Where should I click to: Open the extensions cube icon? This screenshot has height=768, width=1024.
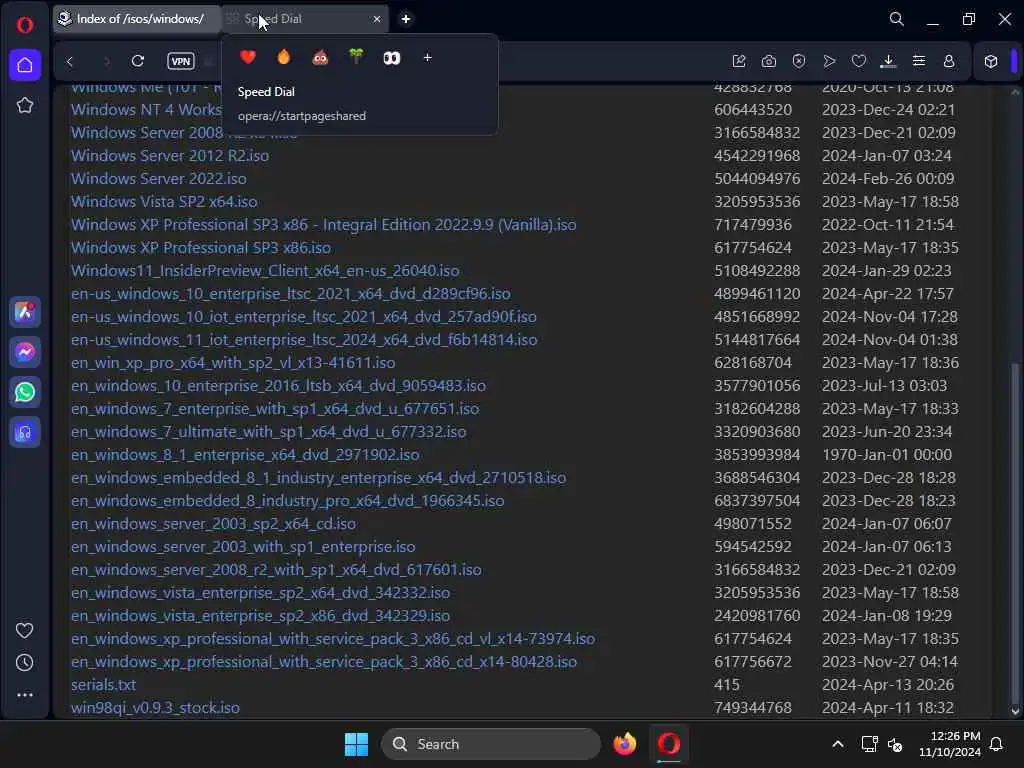click(991, 61)
